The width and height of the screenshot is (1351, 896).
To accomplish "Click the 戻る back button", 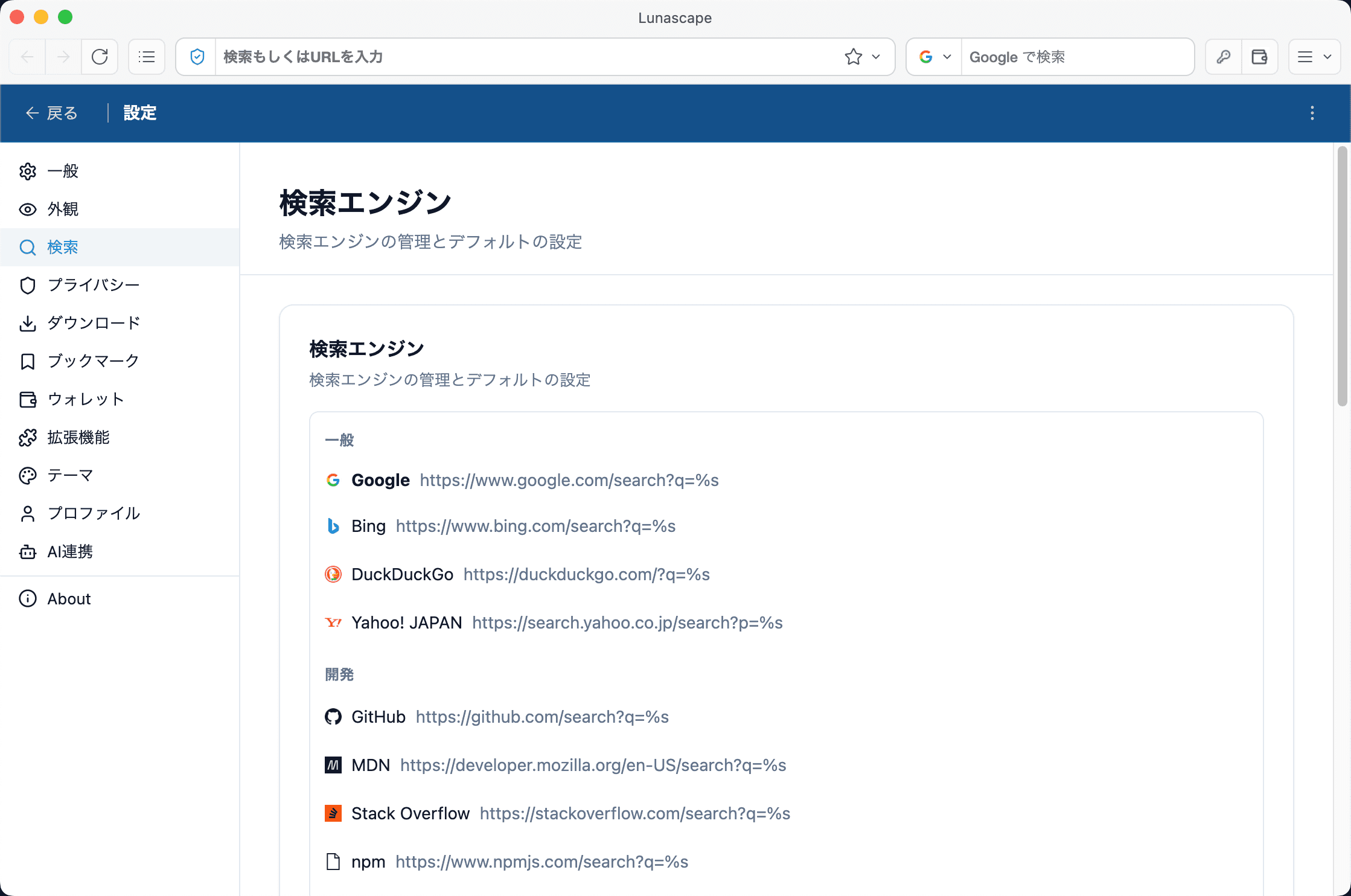I will click(x=52, y=113).
